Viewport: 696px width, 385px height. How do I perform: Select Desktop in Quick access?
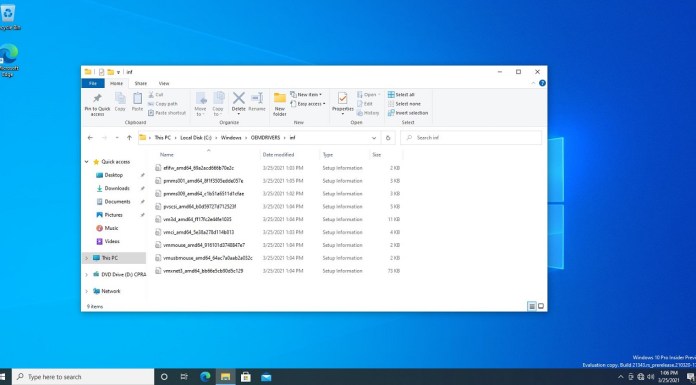click(x=114, y=175)
